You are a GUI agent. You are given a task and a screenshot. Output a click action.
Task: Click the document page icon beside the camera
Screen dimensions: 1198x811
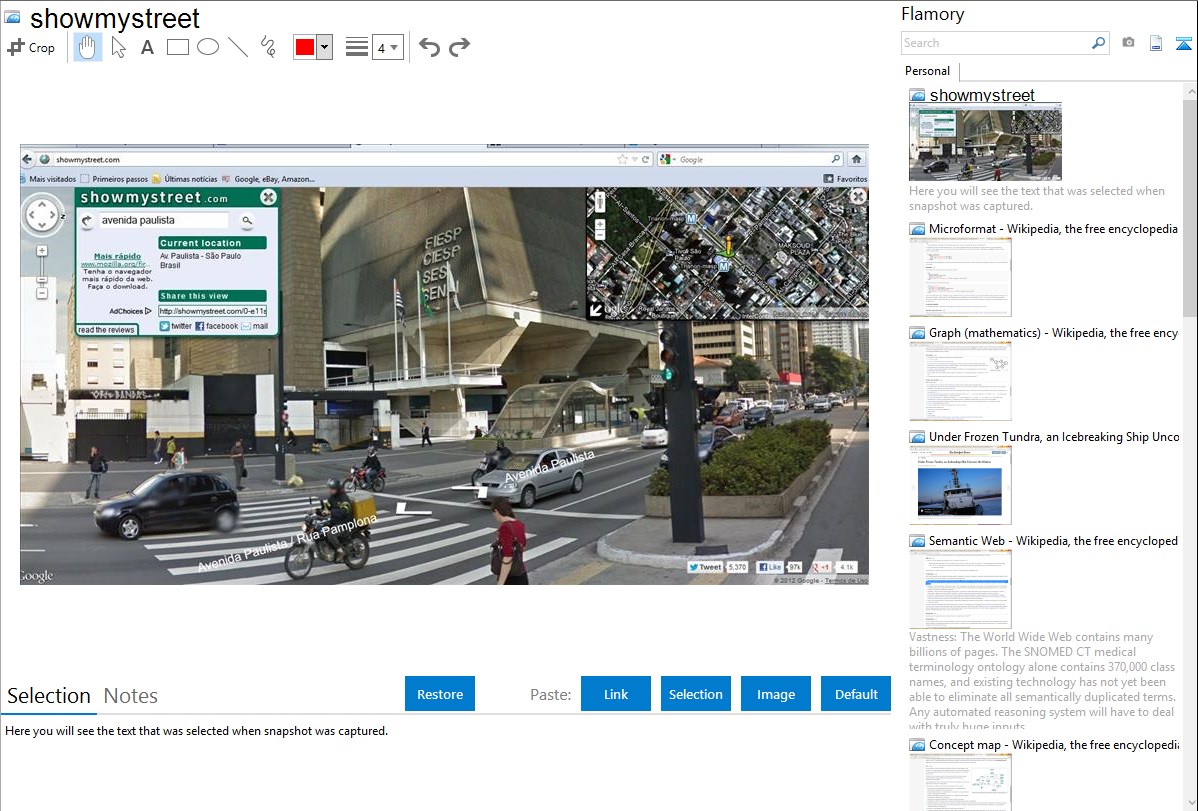tap(1156, 43)
